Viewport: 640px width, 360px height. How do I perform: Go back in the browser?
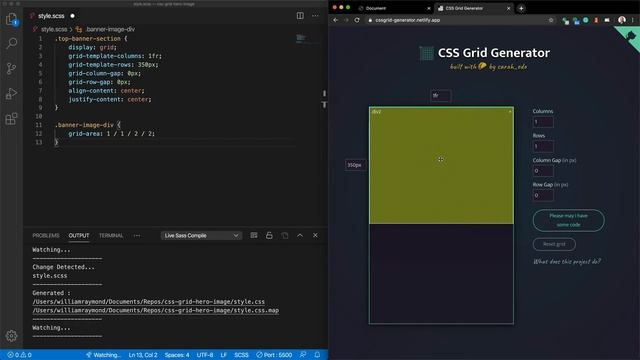pyautogui.click(x=336, y=20)
